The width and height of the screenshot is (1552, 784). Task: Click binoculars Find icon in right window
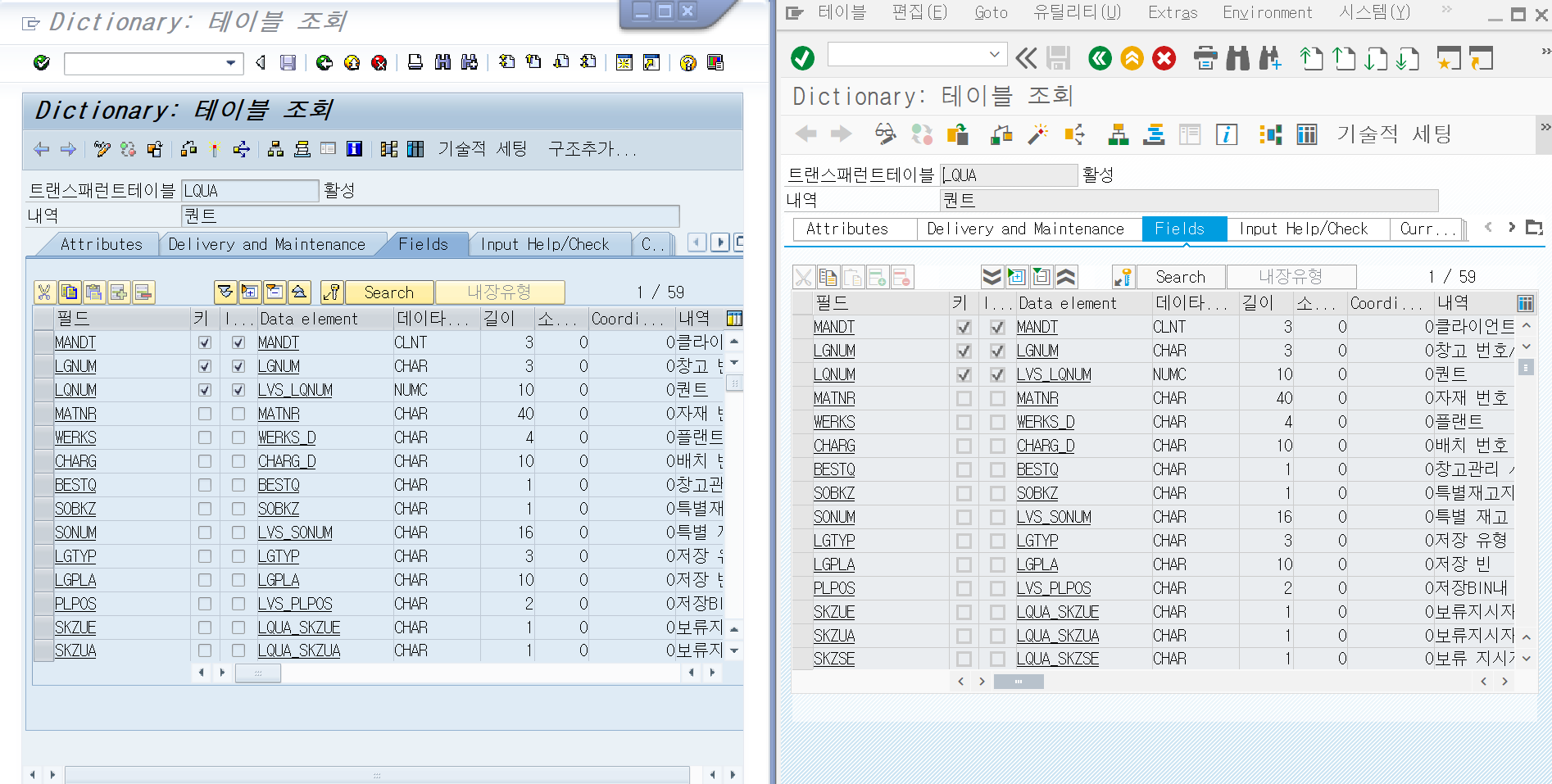point(1237,58)
